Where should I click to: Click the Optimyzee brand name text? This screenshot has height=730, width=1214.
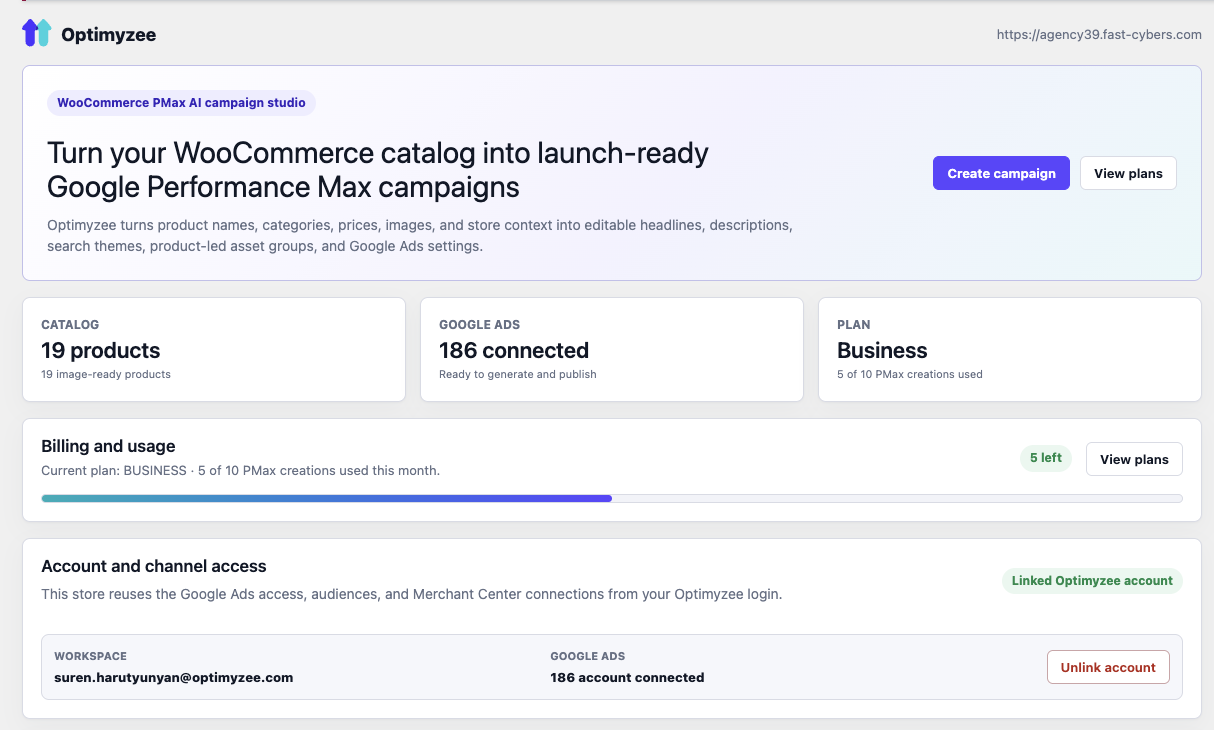click(108, 35)
